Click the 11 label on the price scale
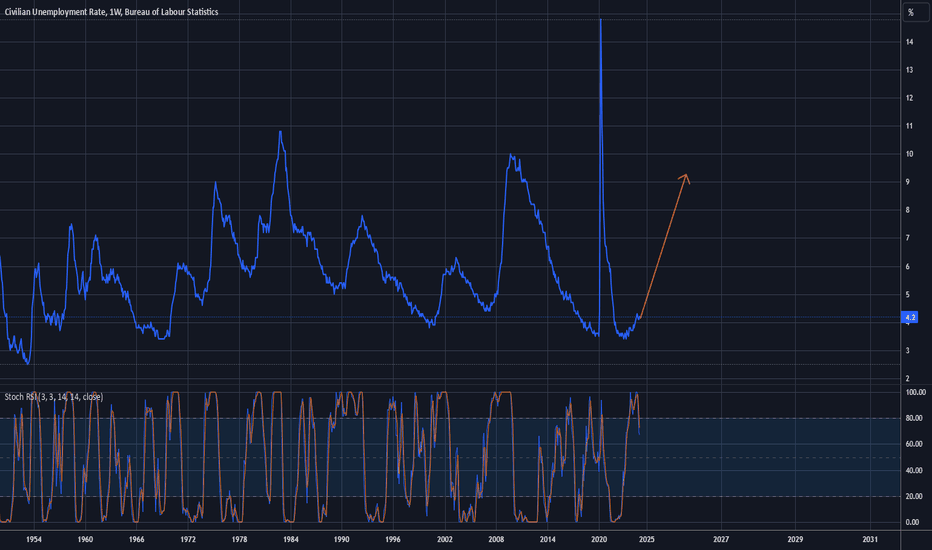The image size is (932, 550). pos(909,126)
